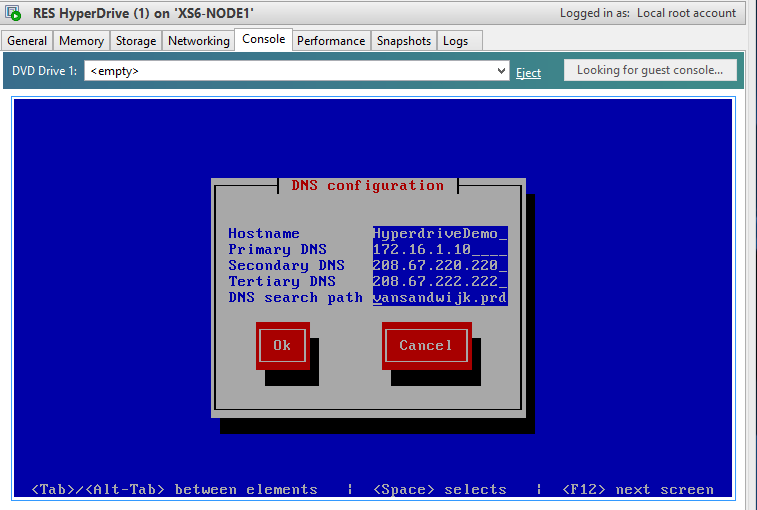The image size is (757, 510).
Task: Click the 'DNS search path' label
Action: pos(295,298)
